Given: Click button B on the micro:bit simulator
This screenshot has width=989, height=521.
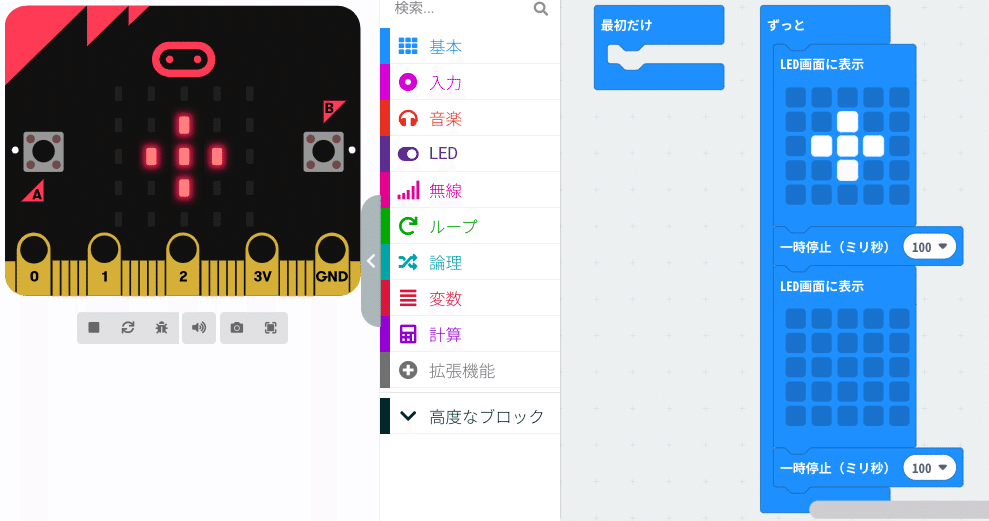Looking at the screenshot, I should tap(324, 151).
